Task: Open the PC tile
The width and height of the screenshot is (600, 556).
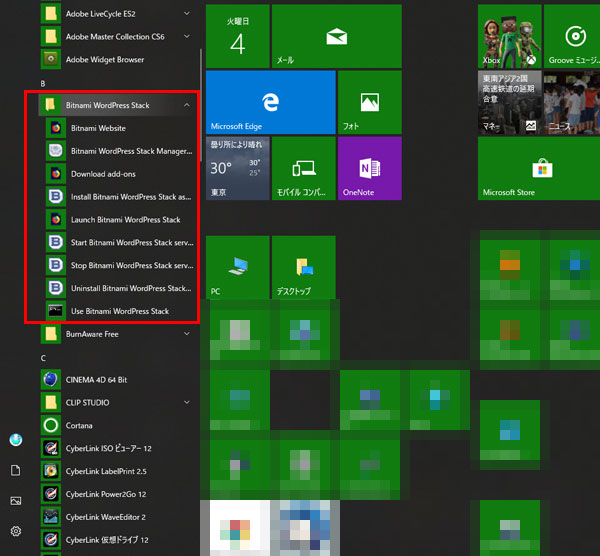Action: coord(238,267)
